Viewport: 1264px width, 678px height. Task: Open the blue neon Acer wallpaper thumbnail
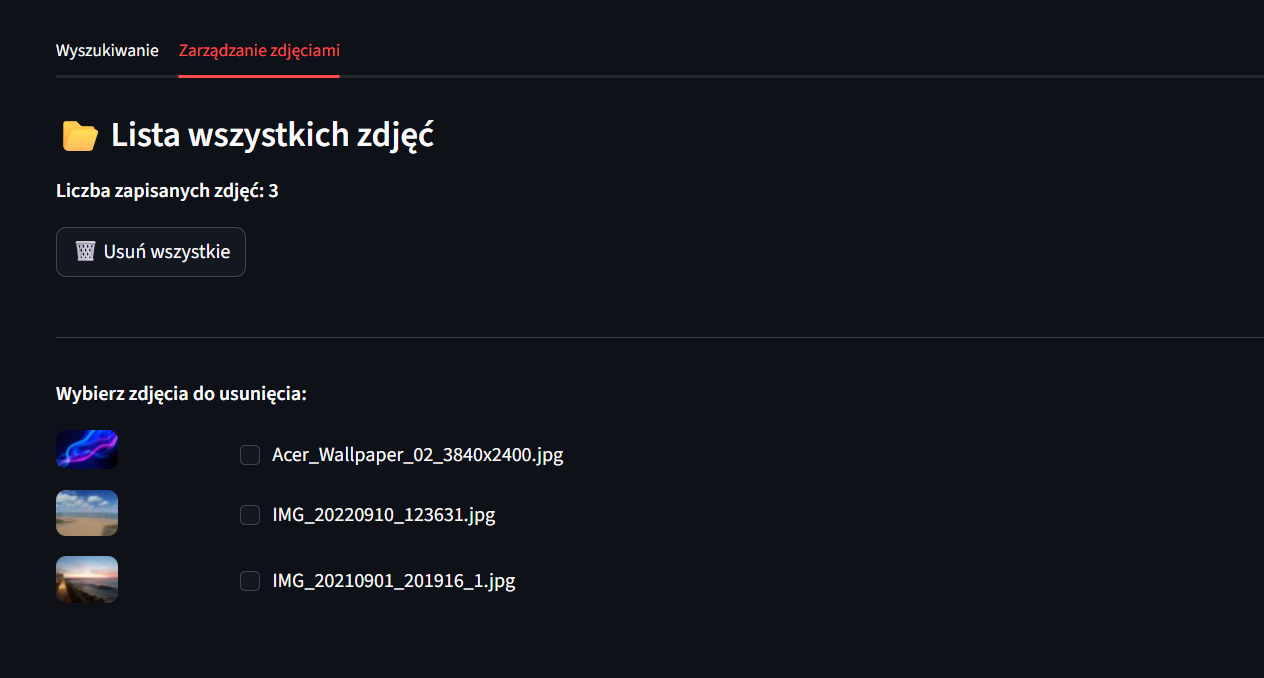(87, 449)
